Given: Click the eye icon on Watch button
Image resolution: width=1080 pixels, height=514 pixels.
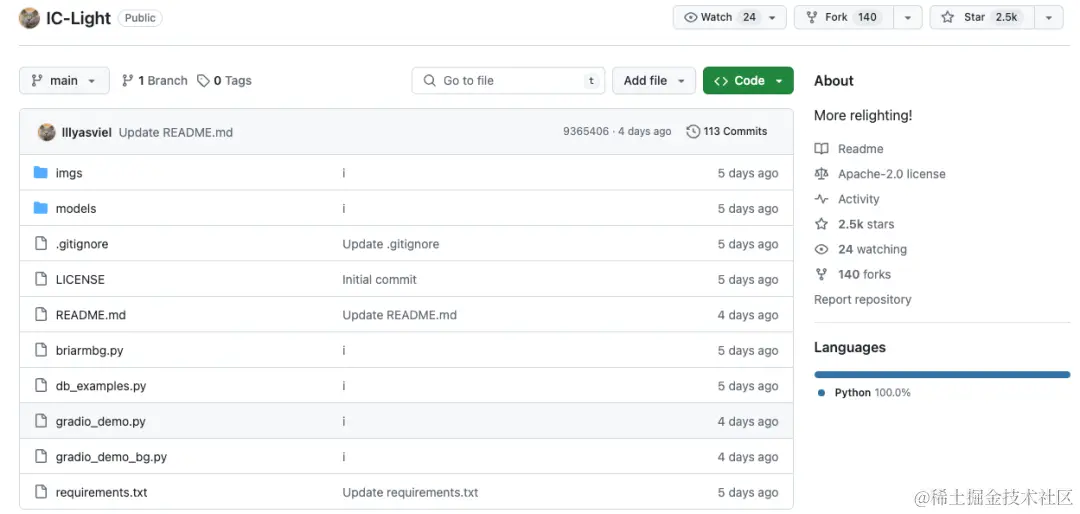Looking at the screenshot, I should click(x=690, y=17).
